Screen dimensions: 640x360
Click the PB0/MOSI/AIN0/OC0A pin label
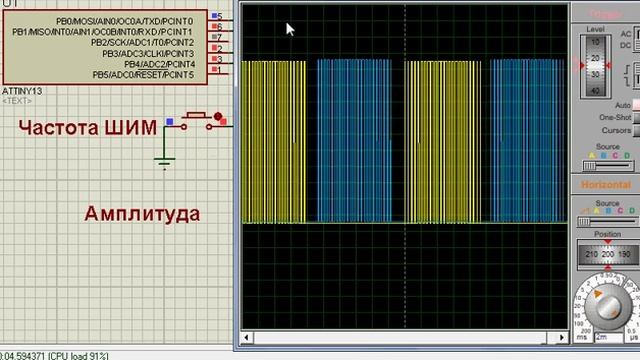pos(124,21)
